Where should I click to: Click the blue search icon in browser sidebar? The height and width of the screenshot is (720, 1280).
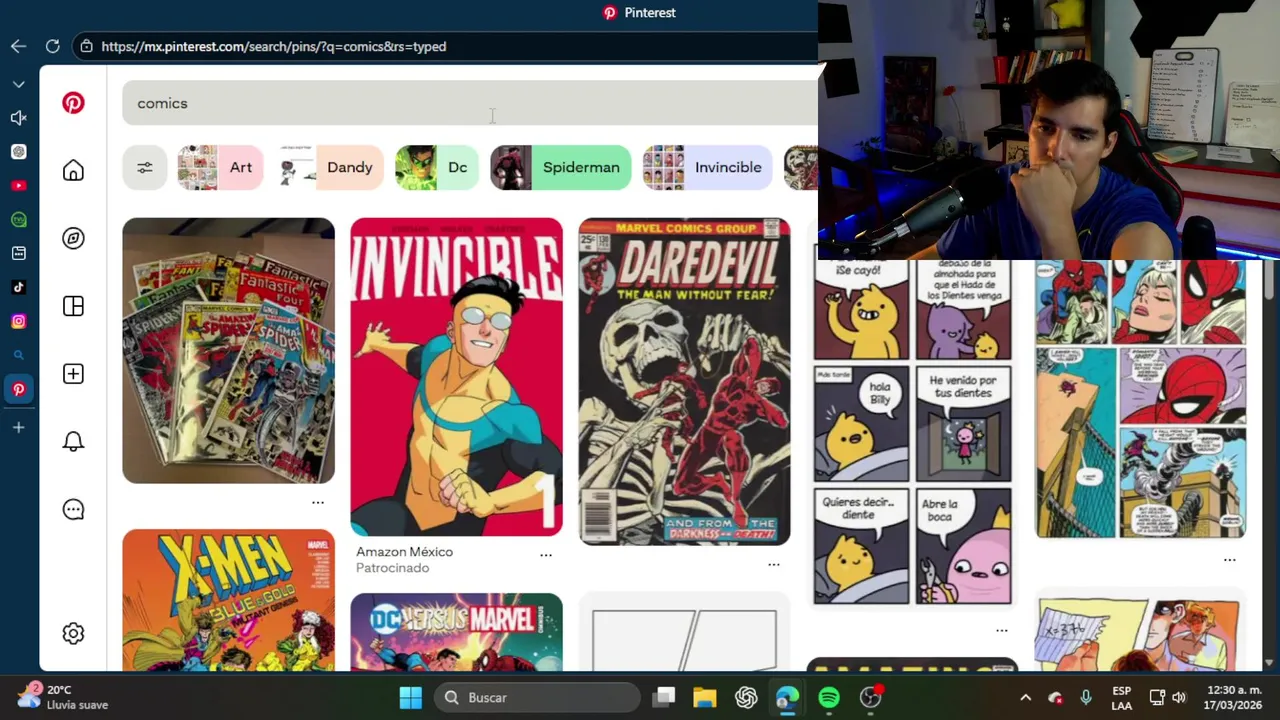pyautogui.click(x=18, y=355)
